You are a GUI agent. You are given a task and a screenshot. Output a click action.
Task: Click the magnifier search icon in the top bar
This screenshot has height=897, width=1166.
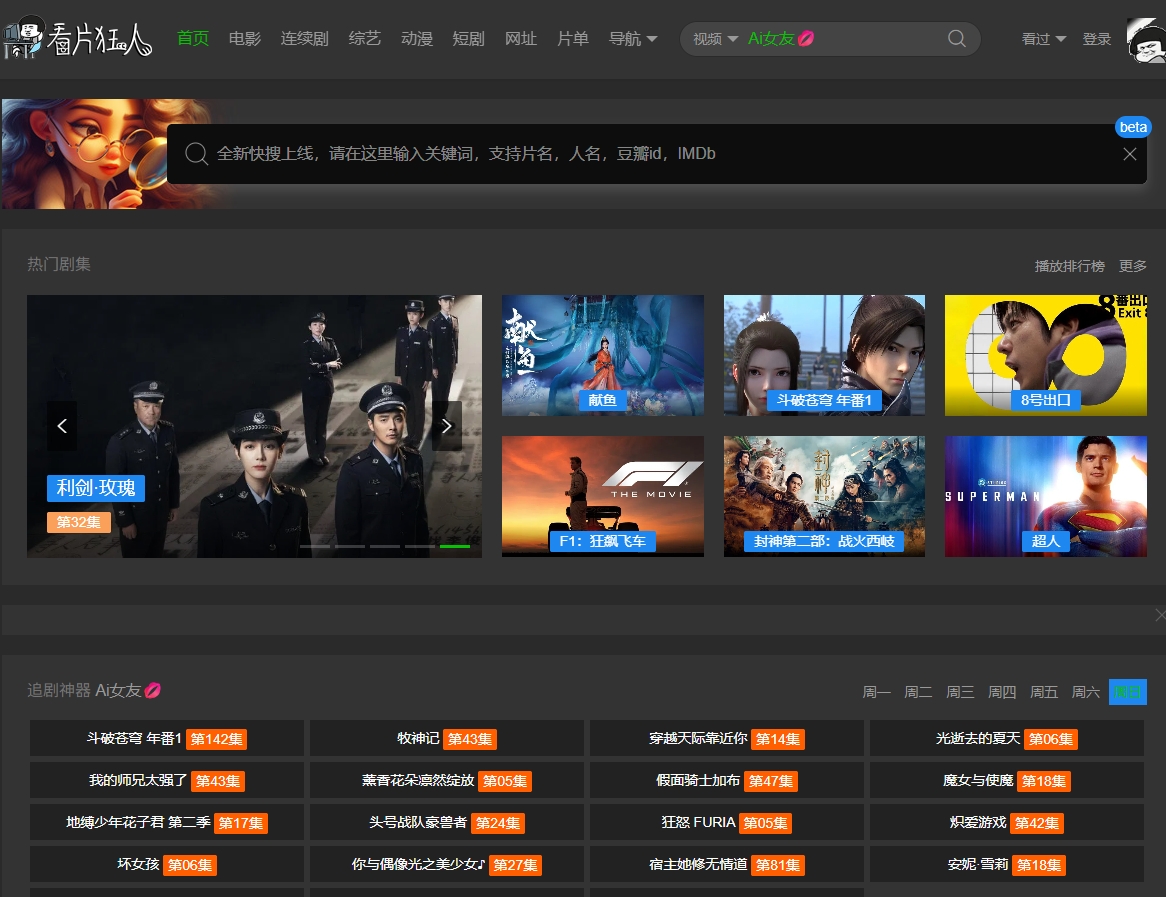point(956,39)
